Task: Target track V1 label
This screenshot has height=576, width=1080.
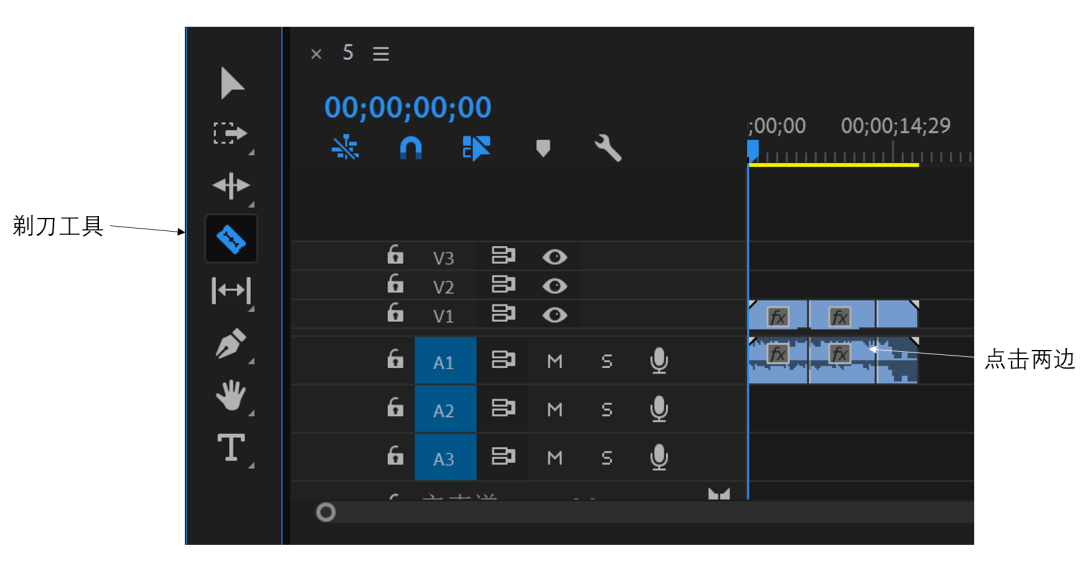Action: coord(444,316)
